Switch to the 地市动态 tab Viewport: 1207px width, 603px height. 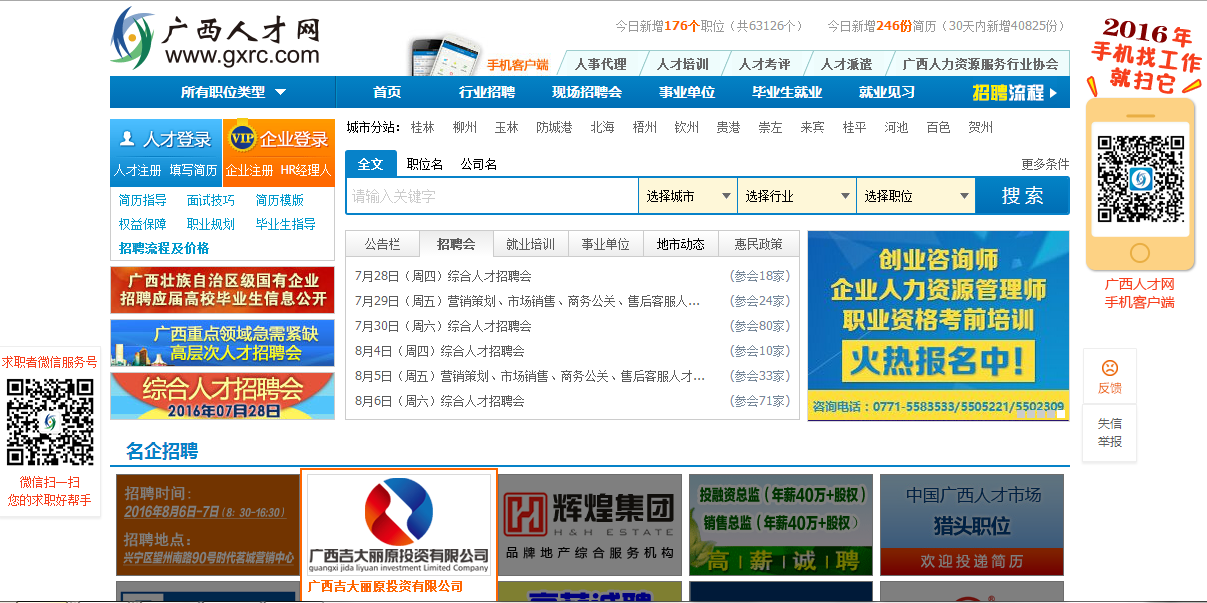681,244
